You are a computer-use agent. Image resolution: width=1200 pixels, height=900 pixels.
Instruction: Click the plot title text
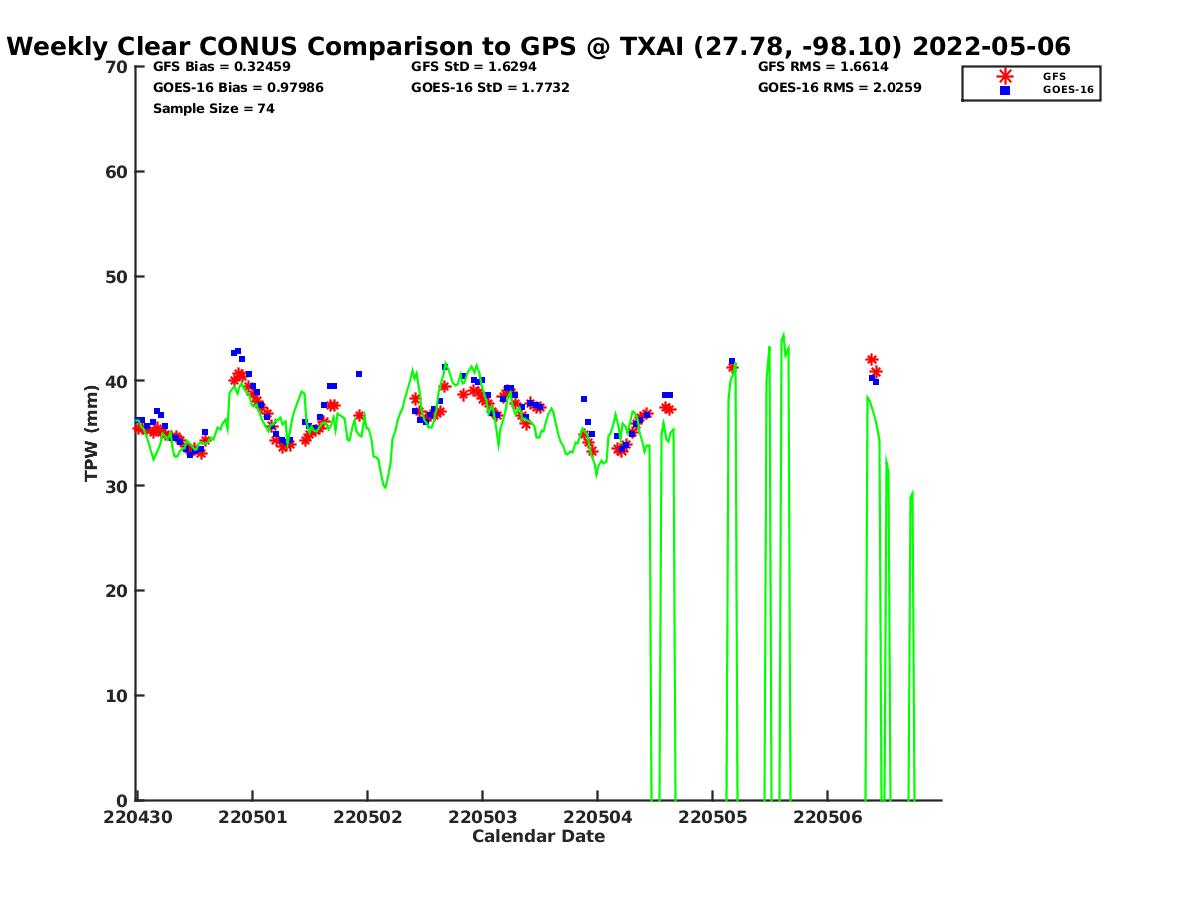tap(539, 46)
